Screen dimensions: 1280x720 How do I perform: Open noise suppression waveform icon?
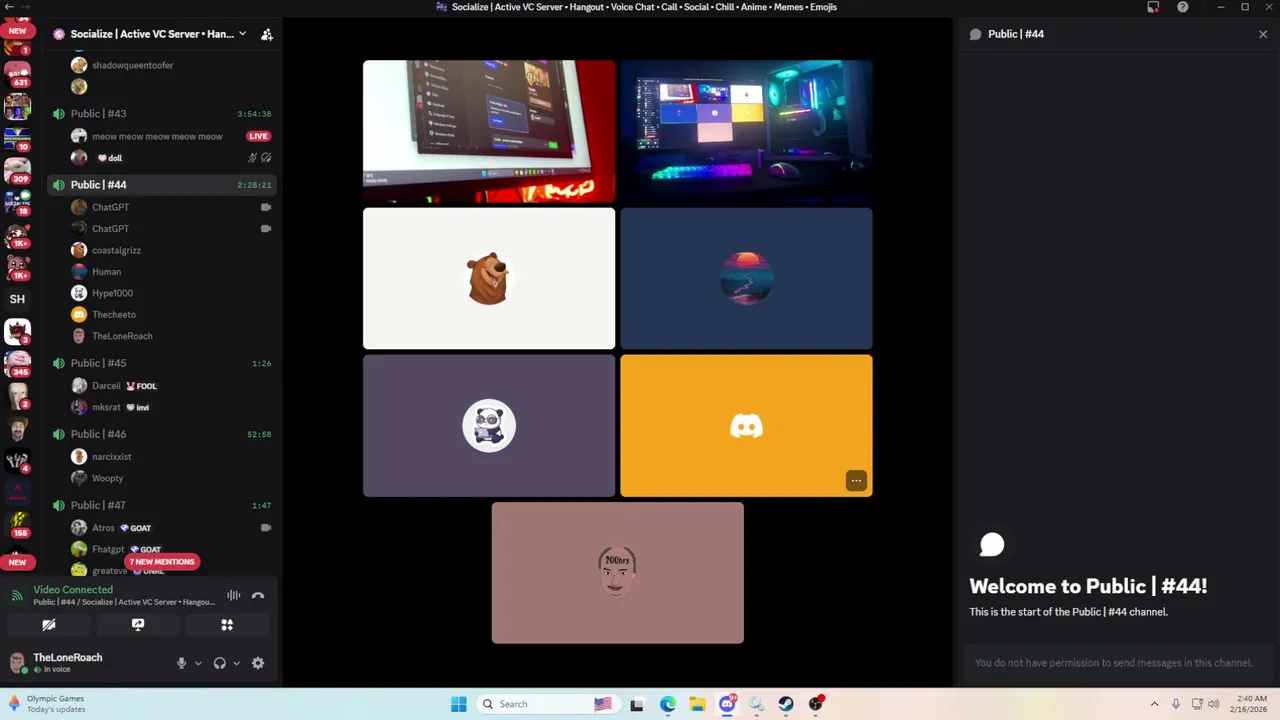click(233, 596)
